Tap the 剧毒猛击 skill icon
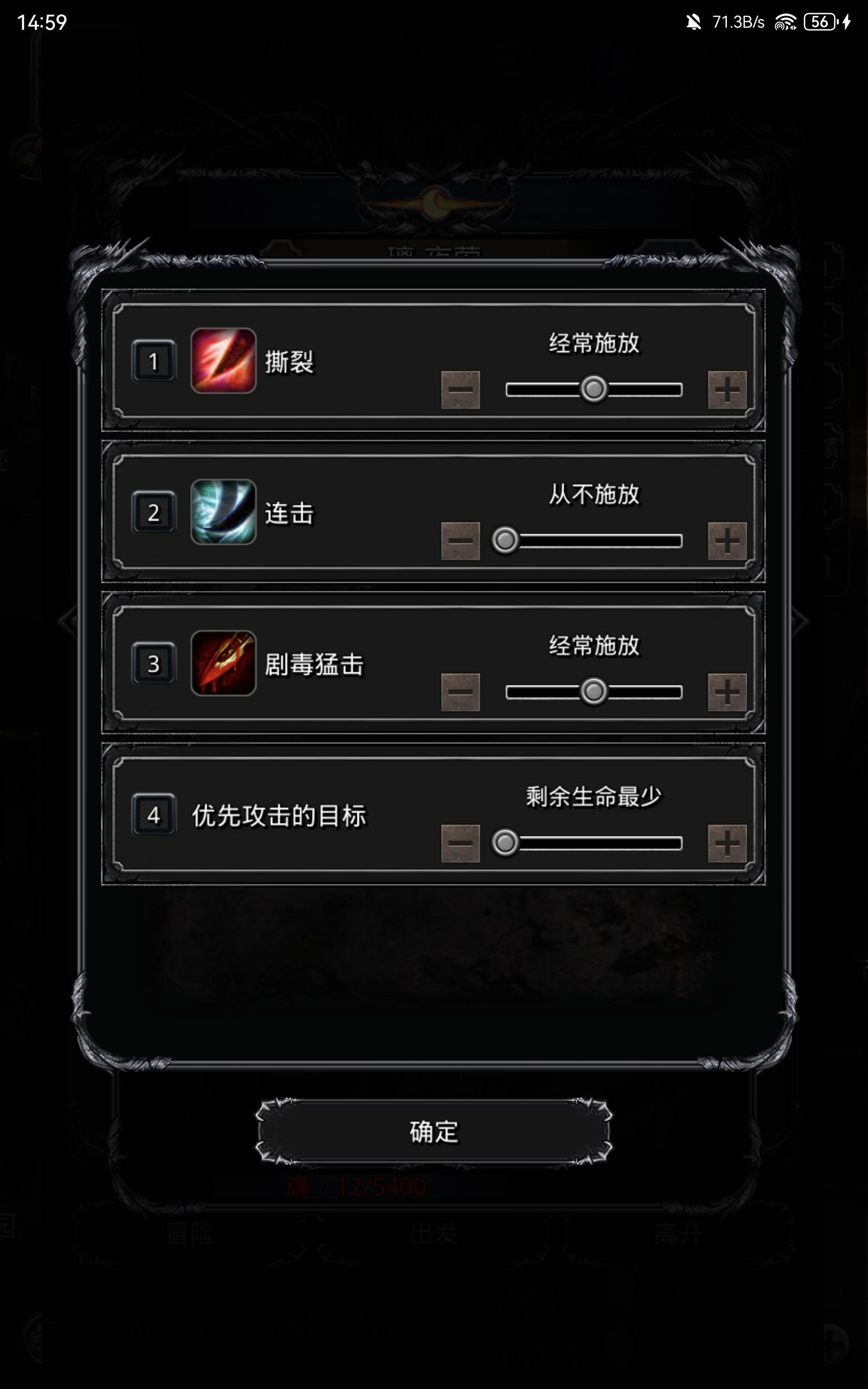 (x=224, y=663)
